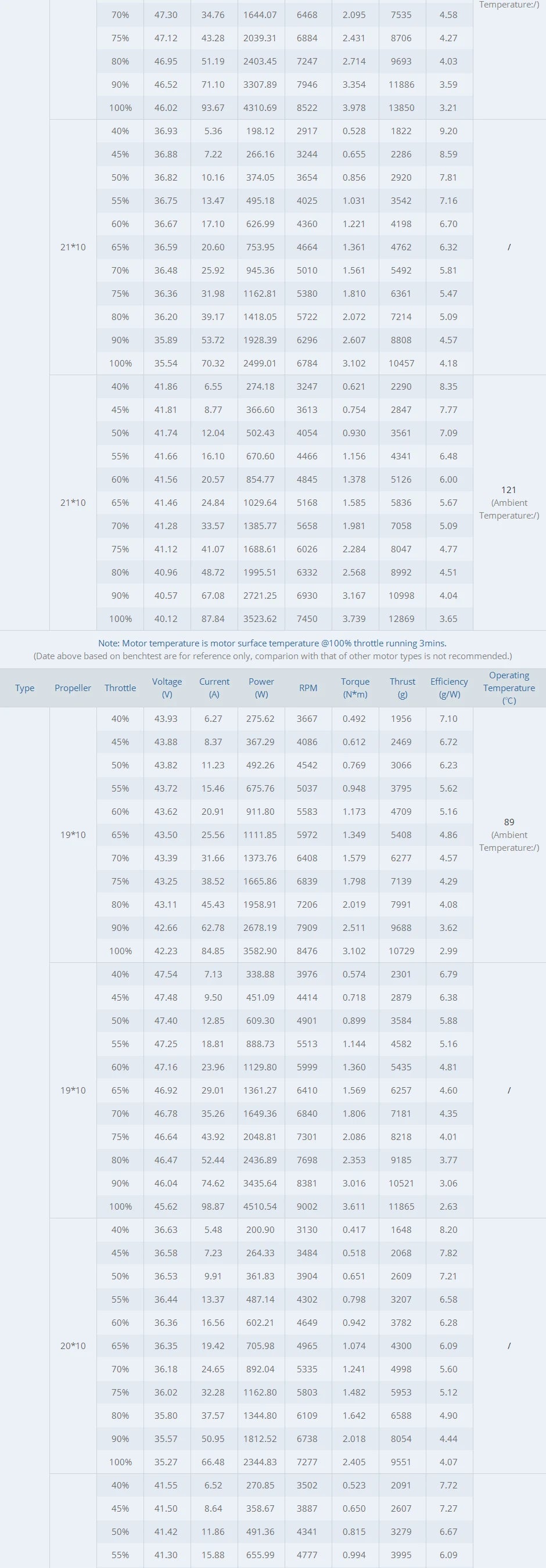
Task: Click the Power (W) column header
Action: point(261,688)
